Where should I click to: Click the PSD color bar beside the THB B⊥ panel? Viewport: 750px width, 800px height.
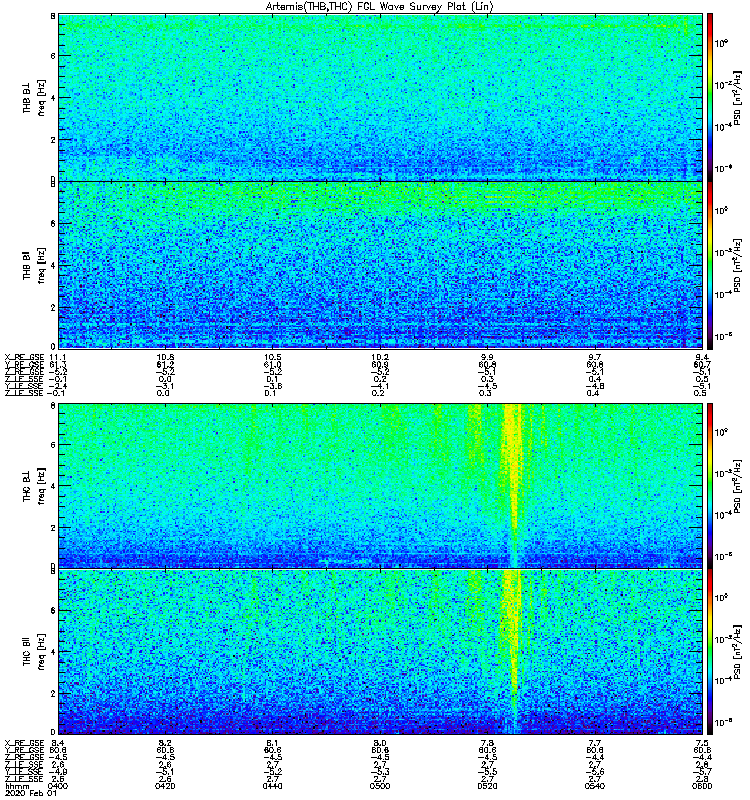(x=710, y=97)
